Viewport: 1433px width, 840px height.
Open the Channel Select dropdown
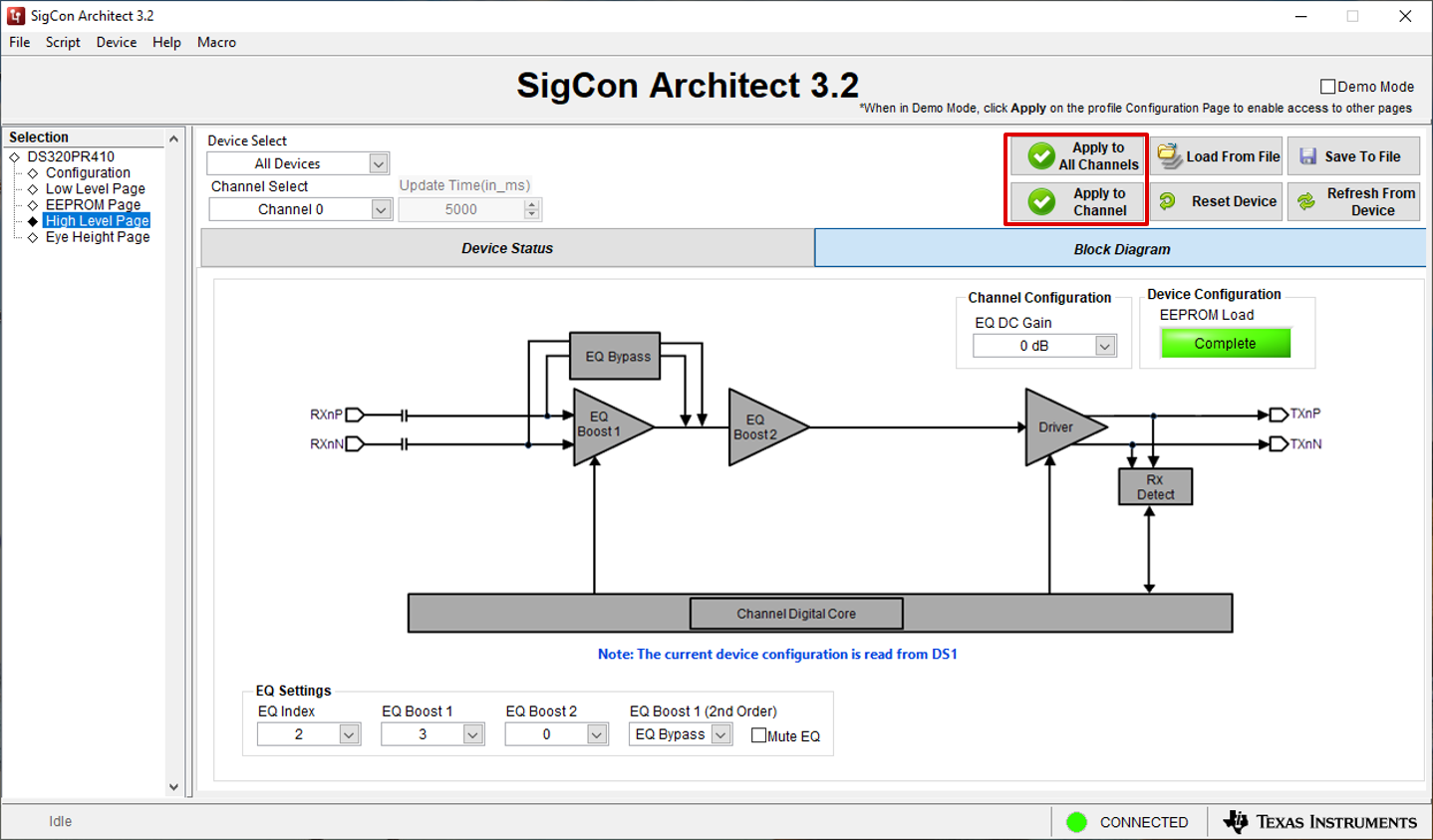pyautogui.click(x=380, y=209)
